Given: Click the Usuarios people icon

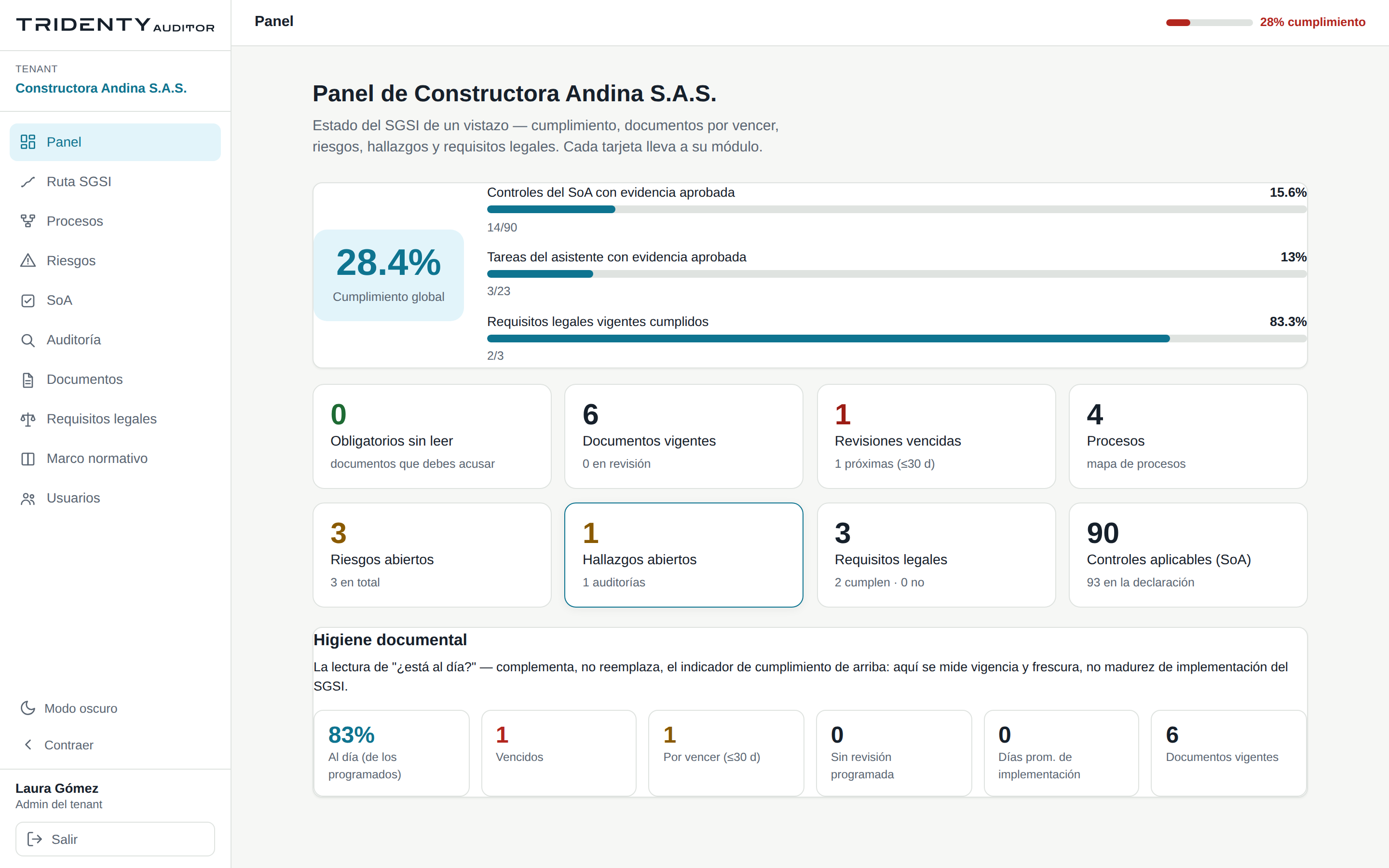Looking at the screenshot, I should tap(27, 498).
